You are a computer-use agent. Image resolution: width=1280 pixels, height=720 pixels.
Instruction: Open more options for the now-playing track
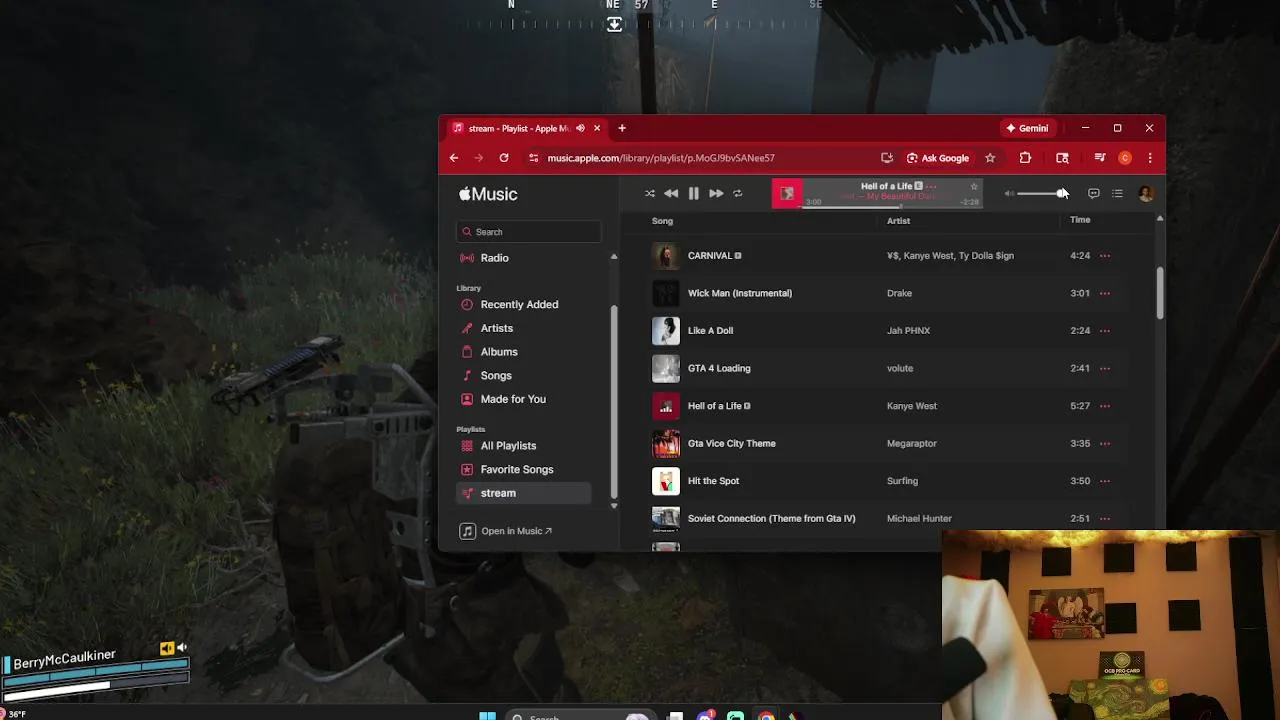[932, 186]
